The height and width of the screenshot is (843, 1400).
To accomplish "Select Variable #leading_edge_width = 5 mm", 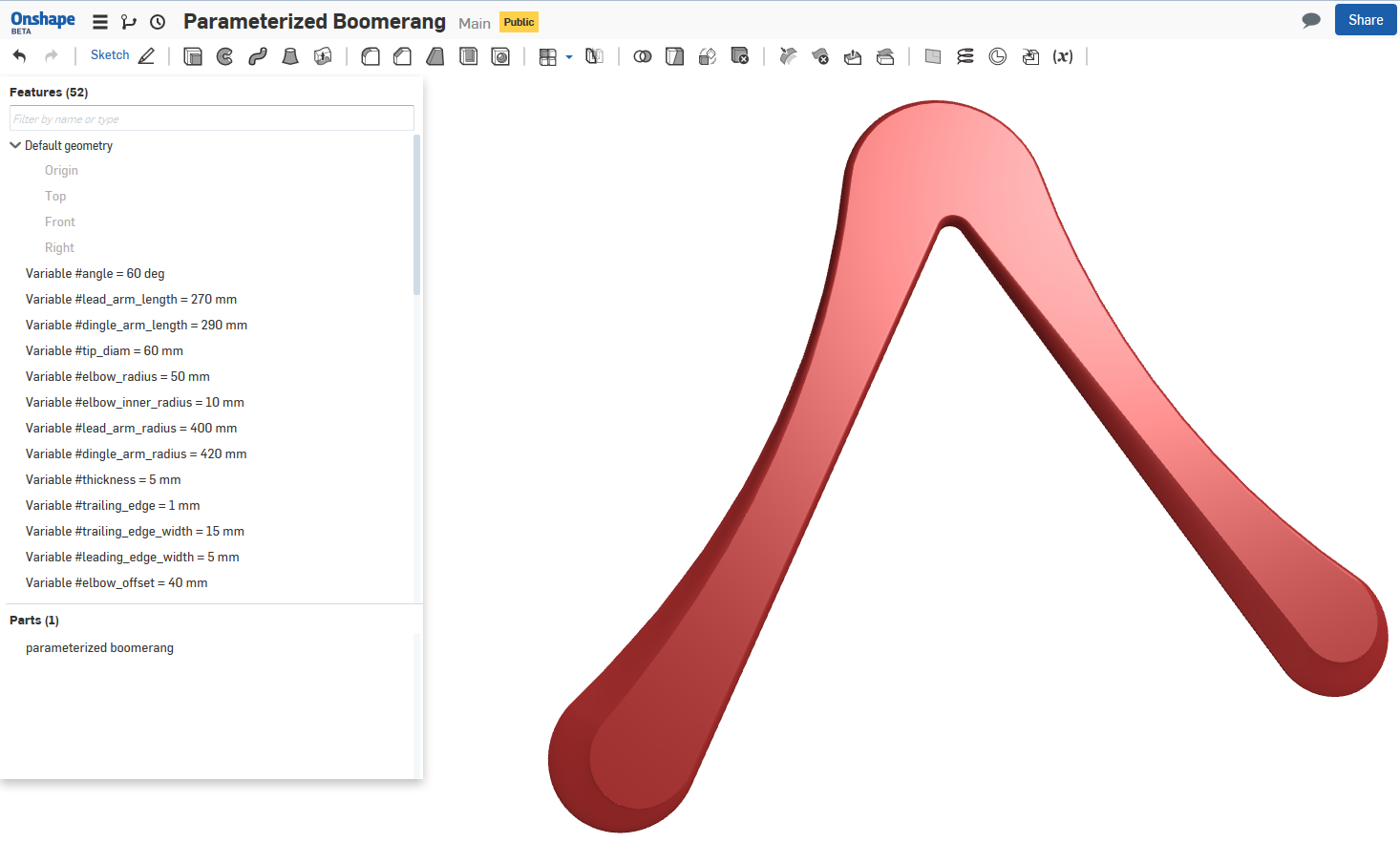I will coord(133,557).
